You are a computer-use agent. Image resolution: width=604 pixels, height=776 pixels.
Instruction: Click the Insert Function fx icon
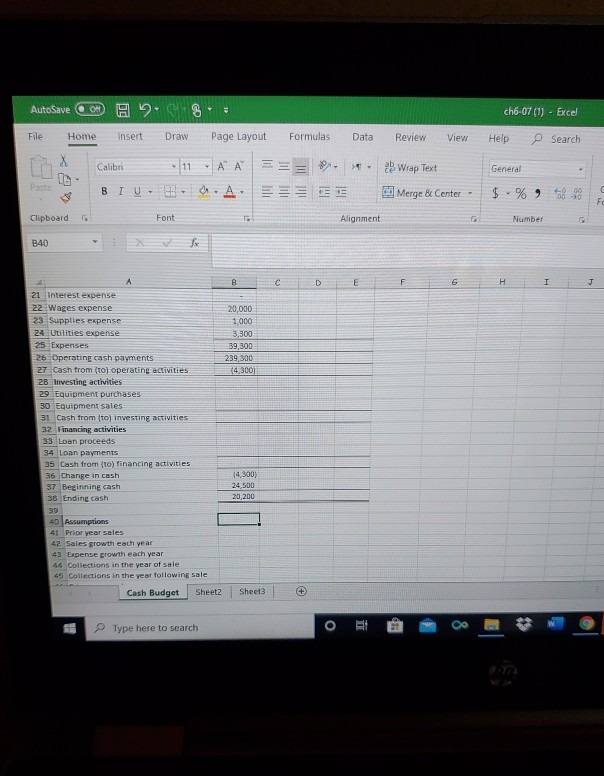(x=195, y=243)
